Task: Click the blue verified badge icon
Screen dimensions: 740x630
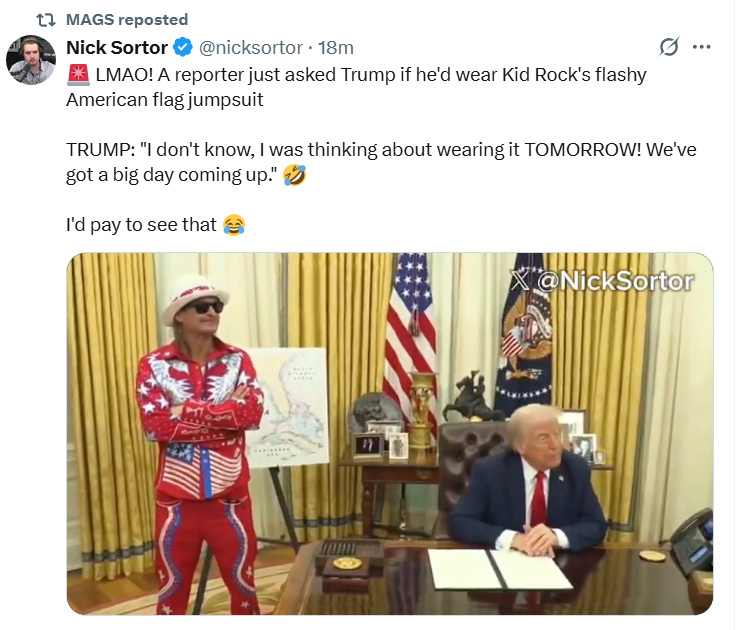Action: pos(183,47)
